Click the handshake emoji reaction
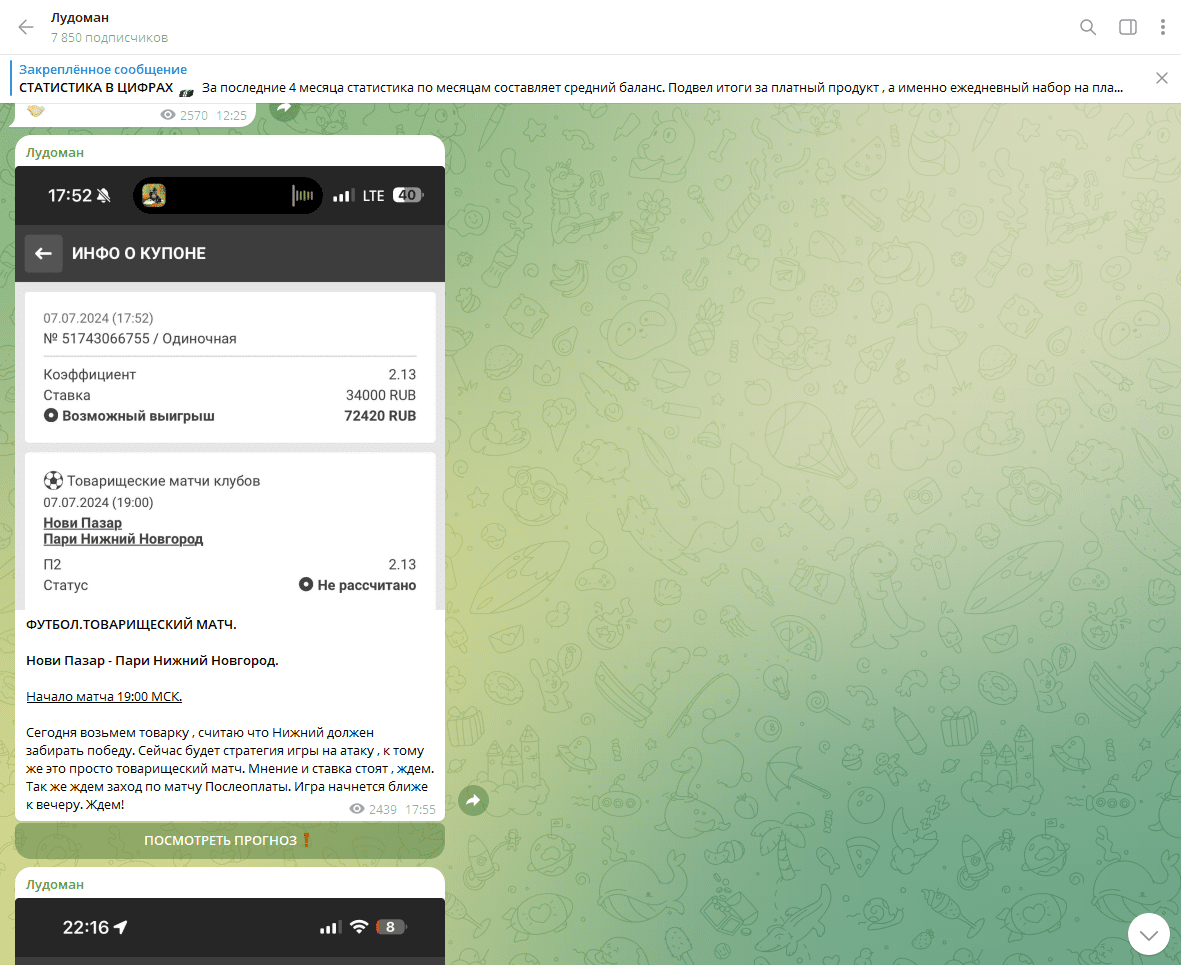The width and height of the screenshot is (1181, 965). [36, 110]
